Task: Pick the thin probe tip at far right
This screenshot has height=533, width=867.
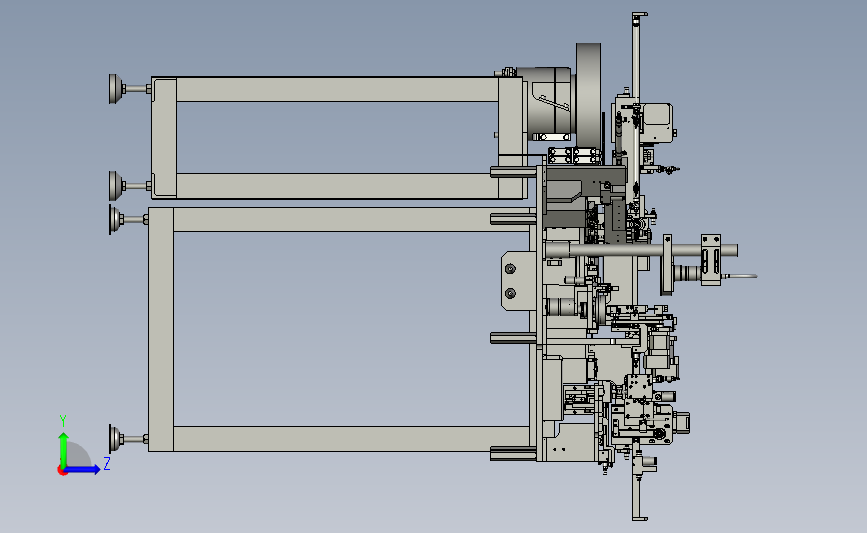Action: pos(741,275)
